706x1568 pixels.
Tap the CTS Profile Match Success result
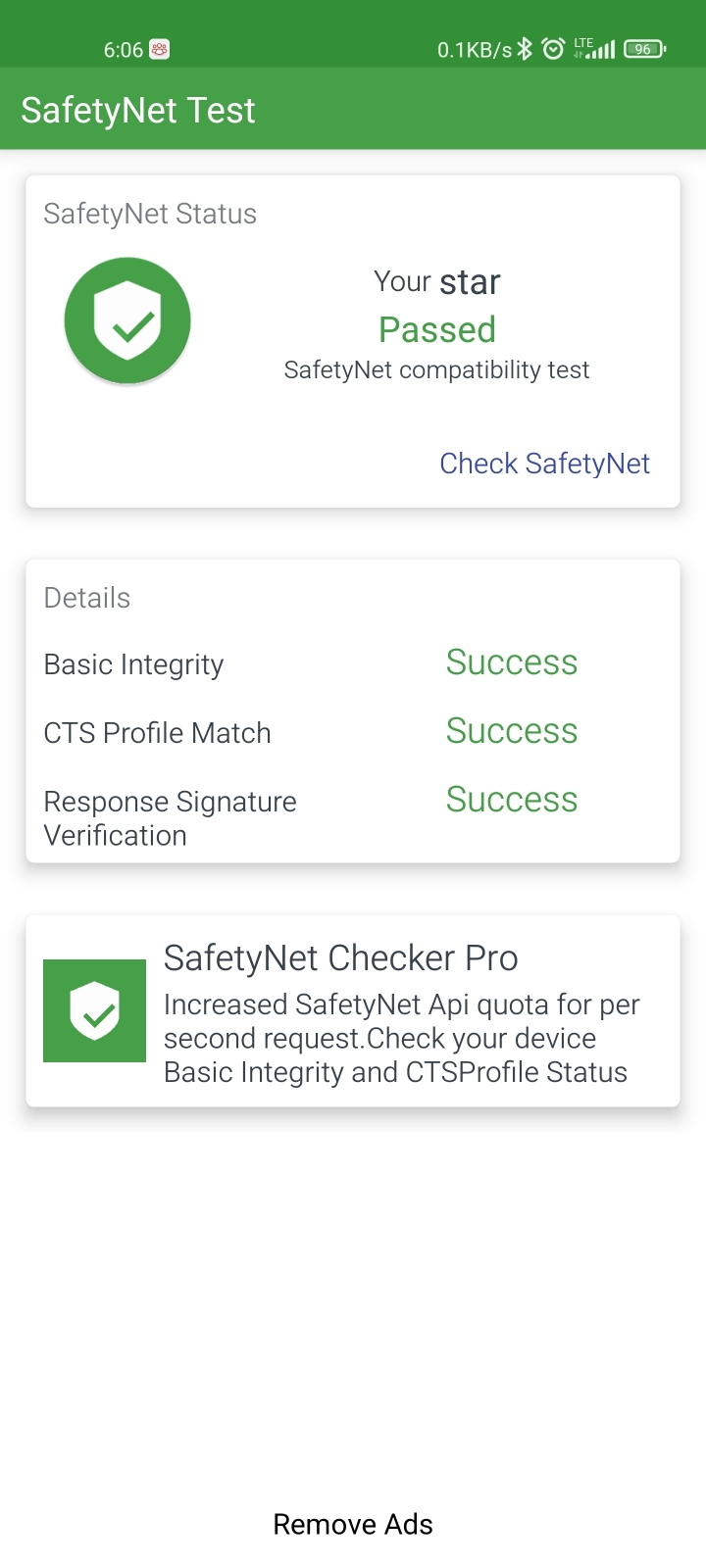tap(512, 731)
